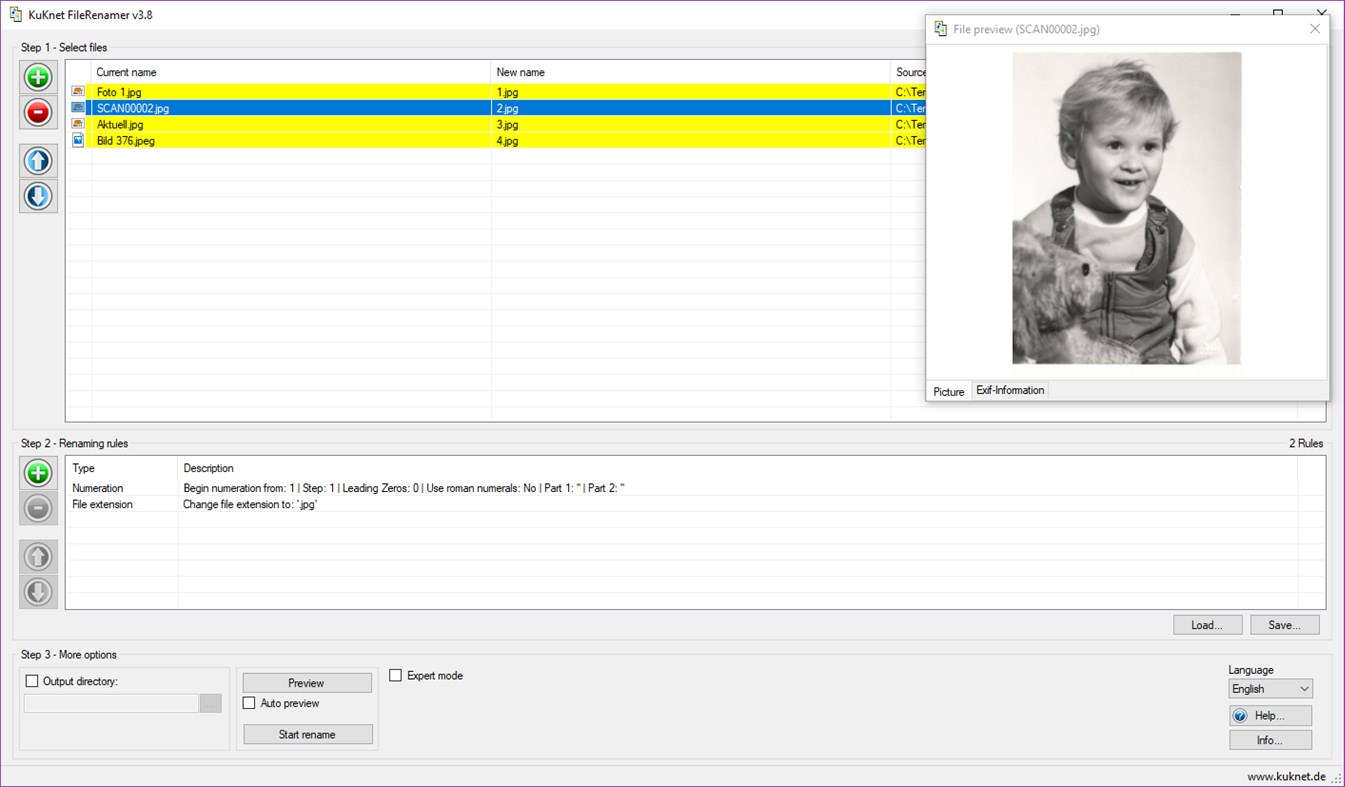Load saved renaming rules
This screenshot has height=787, width=1345.
point(1207,624)
